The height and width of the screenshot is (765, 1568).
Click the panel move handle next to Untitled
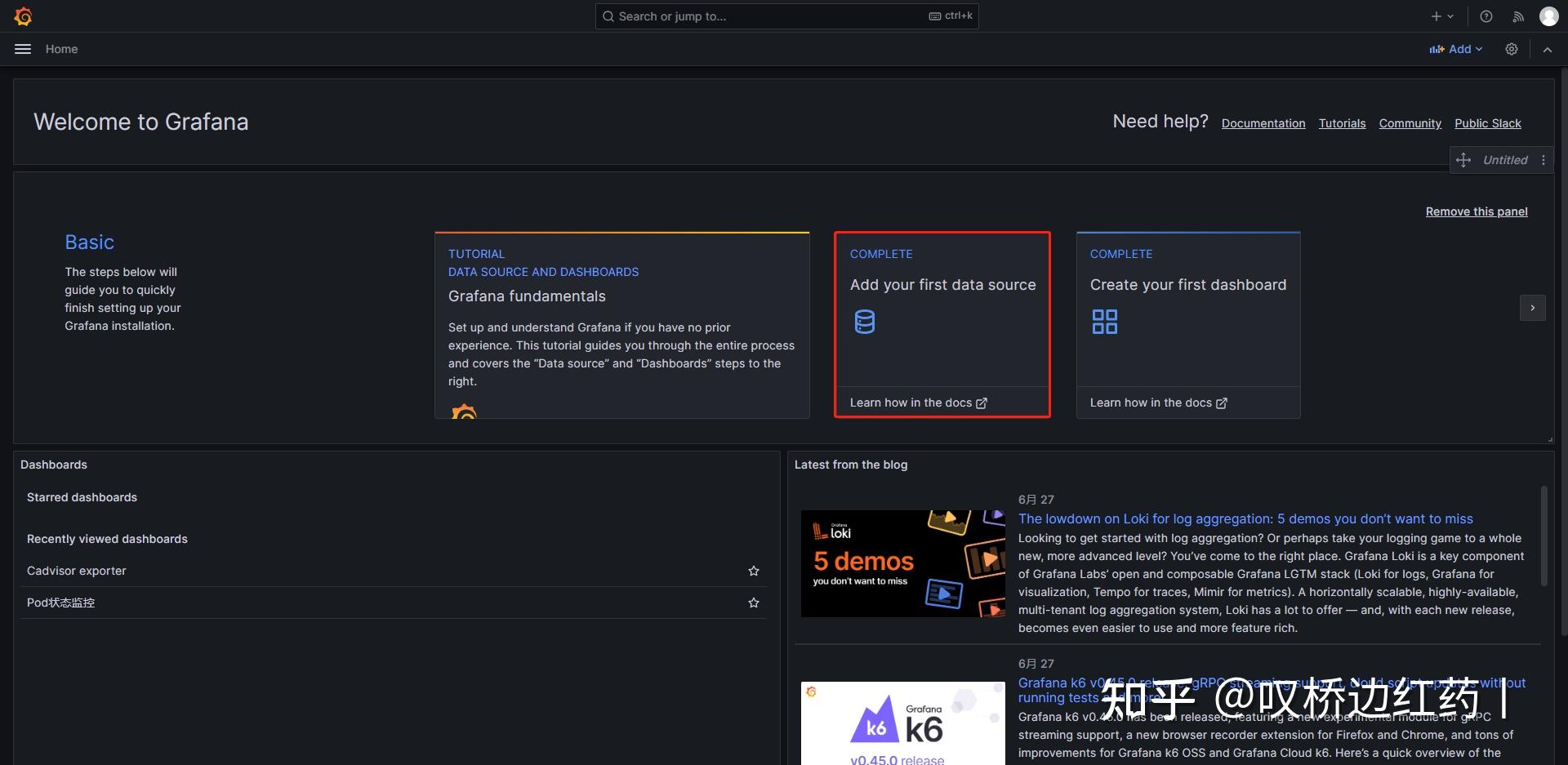[x=1464, y=160]
